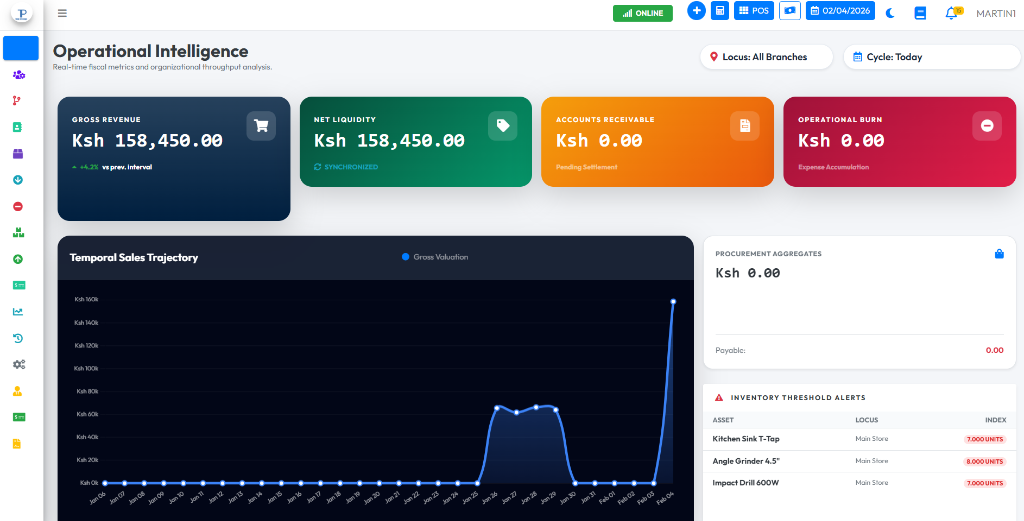Click the Operational Intelligence heading
This screenshot has width=1024, height=521.
150,51
